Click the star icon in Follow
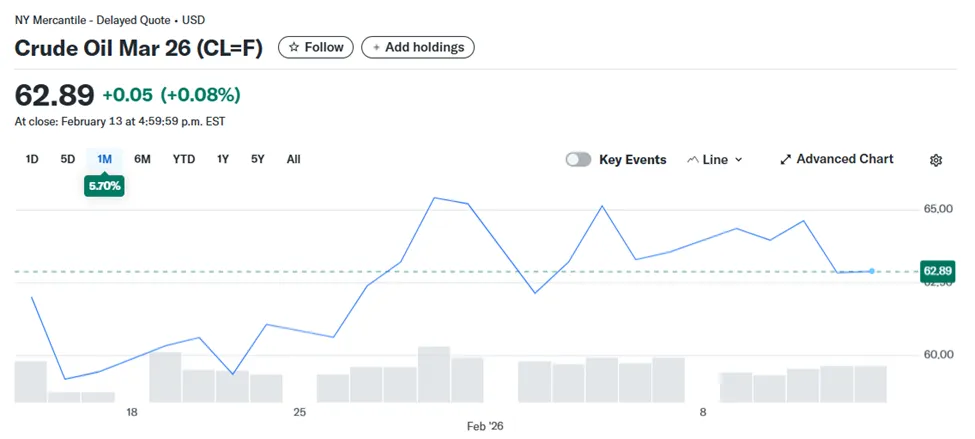The width and height of the screenshot is (975, 439). pyautogui.click(x=294, y=47)
